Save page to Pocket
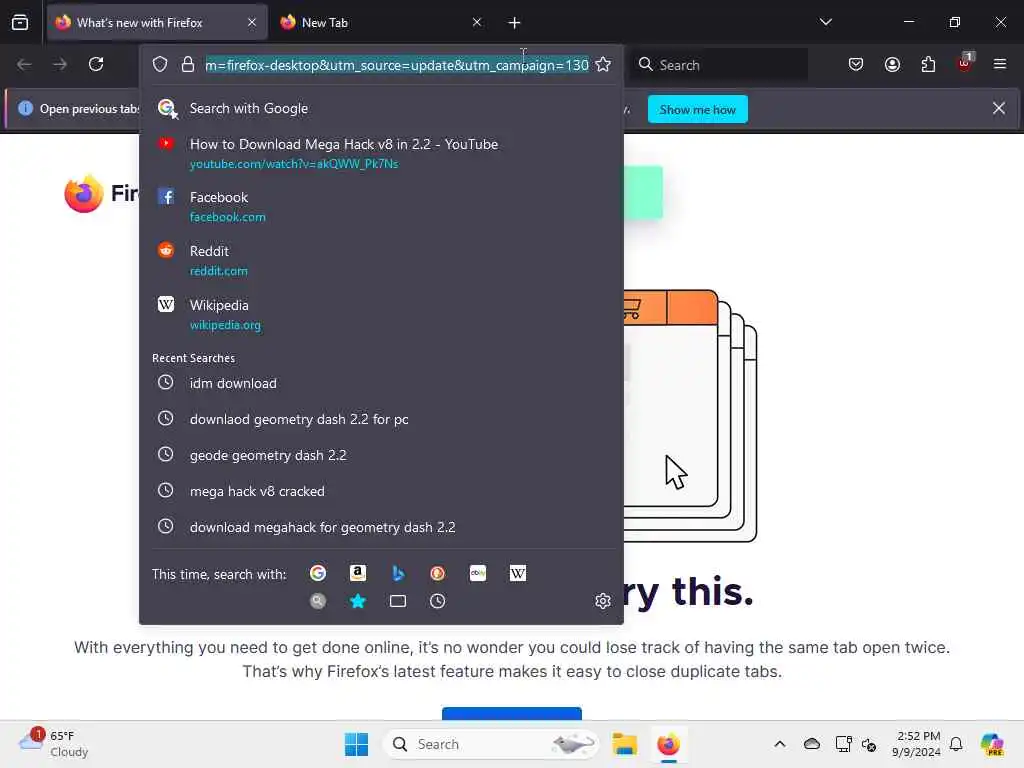The image size is (1024, 768). pos(856,64)
